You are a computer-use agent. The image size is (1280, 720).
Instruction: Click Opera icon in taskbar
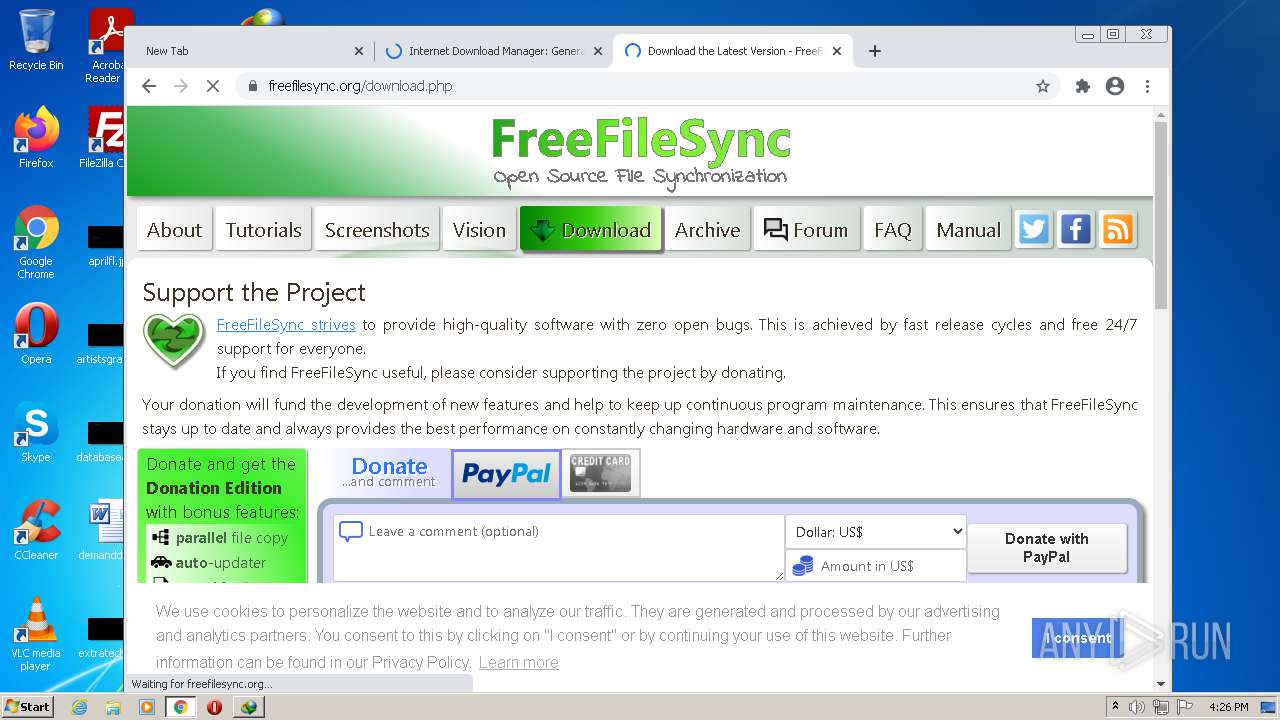(214, 707)
